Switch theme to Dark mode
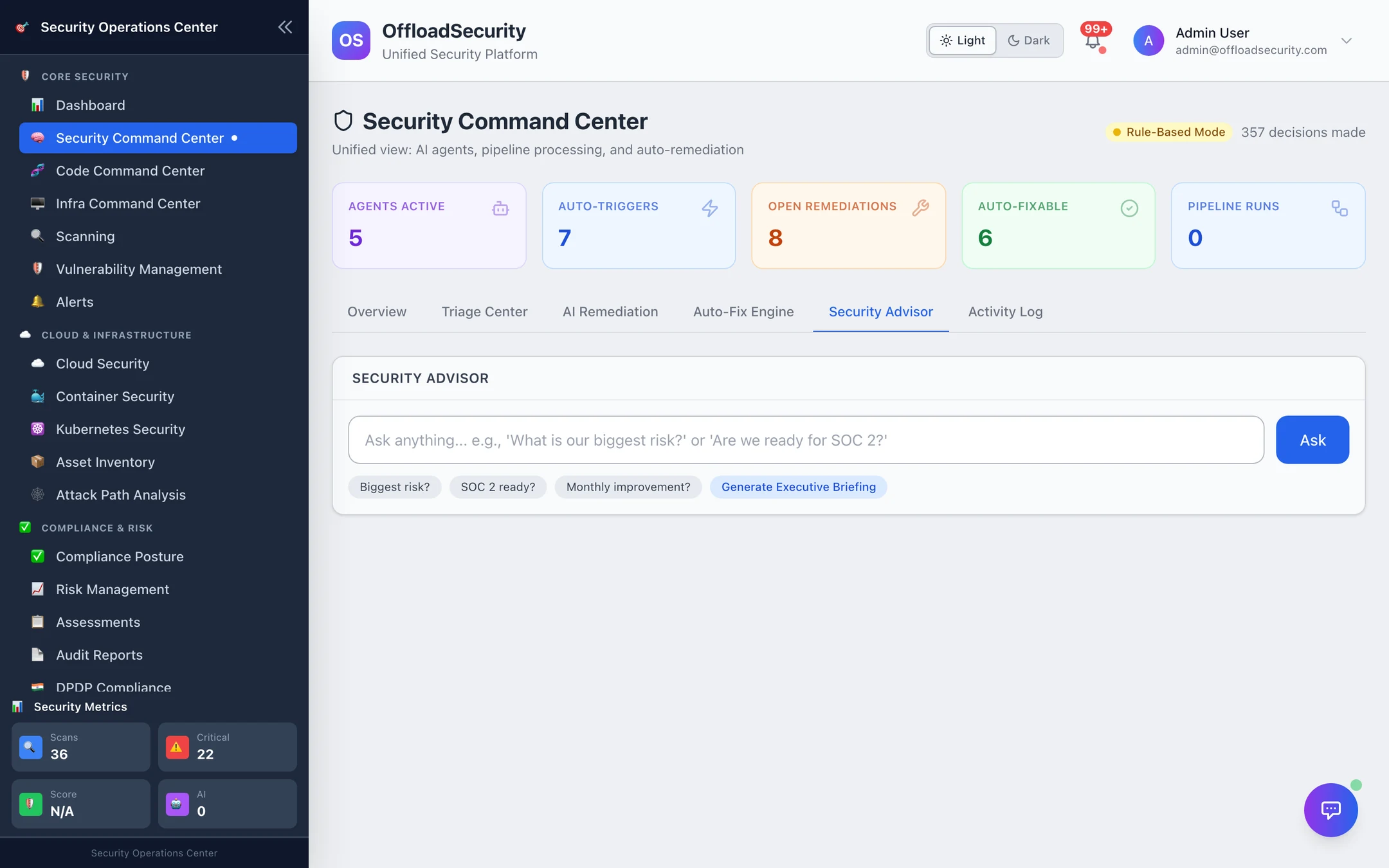Screen dimensions: 1389x868 [x=1029, y=41]
